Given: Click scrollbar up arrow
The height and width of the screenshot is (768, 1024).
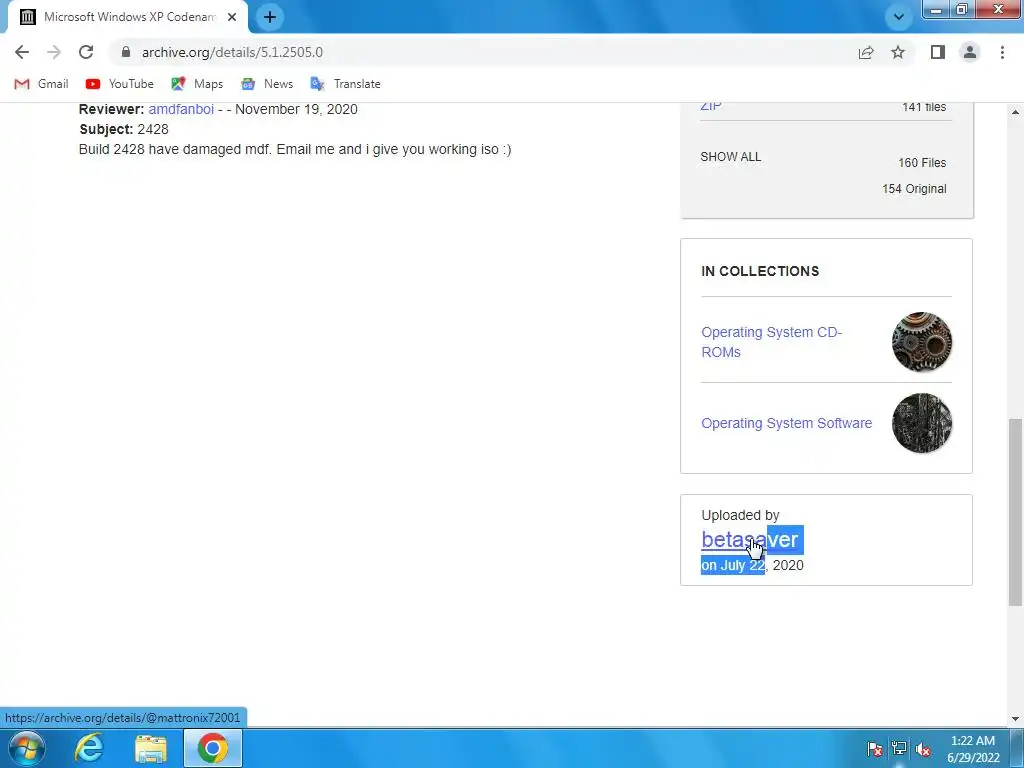Looking at the screenshot, I should tap(1015, 112).
